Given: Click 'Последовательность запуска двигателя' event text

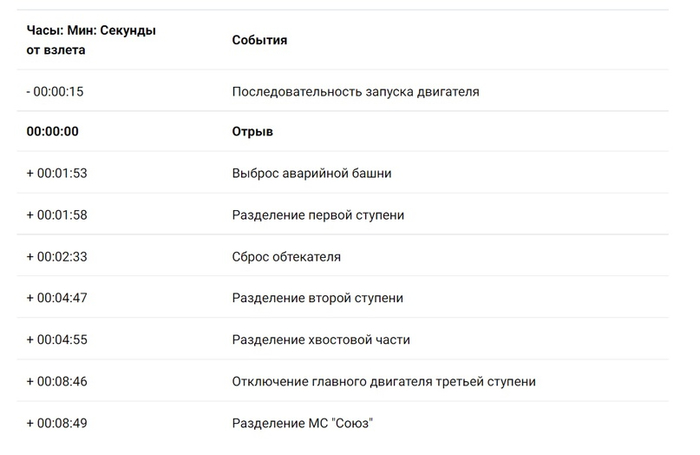Looking at the screenshot, I should 355,91.
